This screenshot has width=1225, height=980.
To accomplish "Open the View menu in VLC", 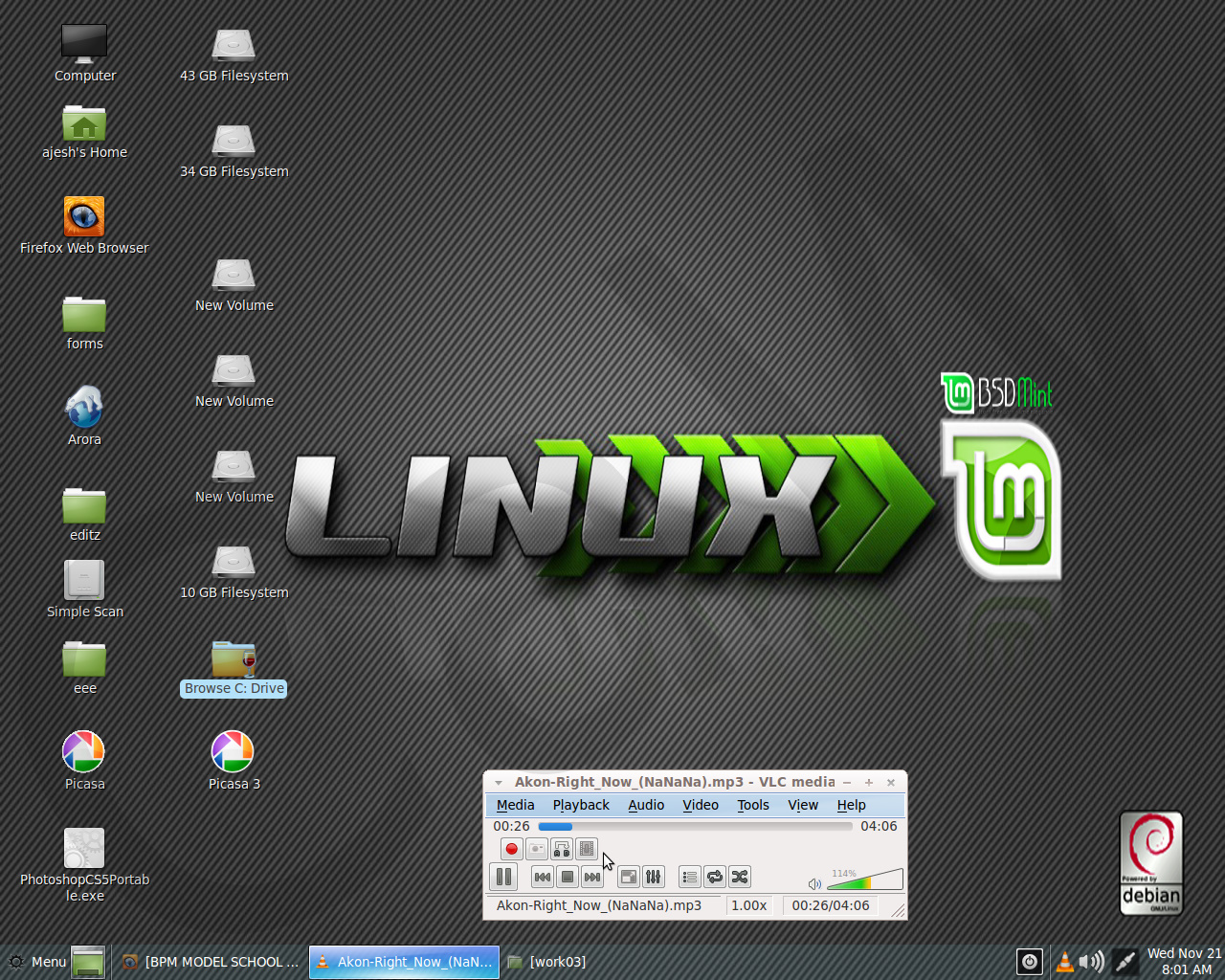I will pos(803,805).
